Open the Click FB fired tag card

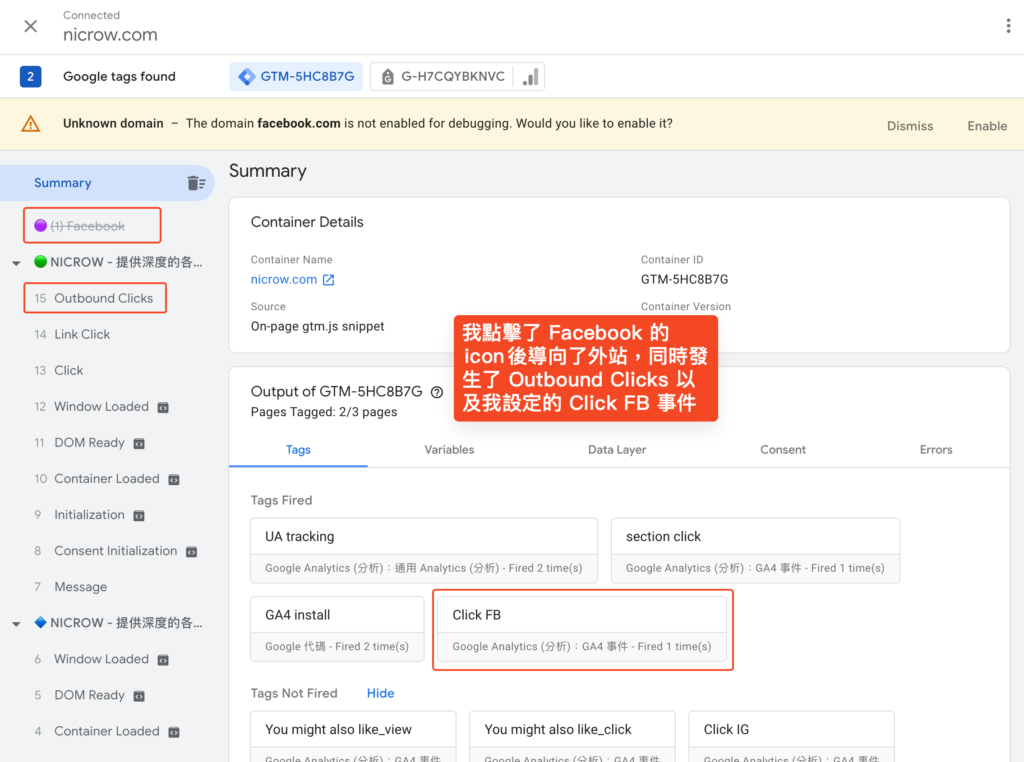coord(582,629)
